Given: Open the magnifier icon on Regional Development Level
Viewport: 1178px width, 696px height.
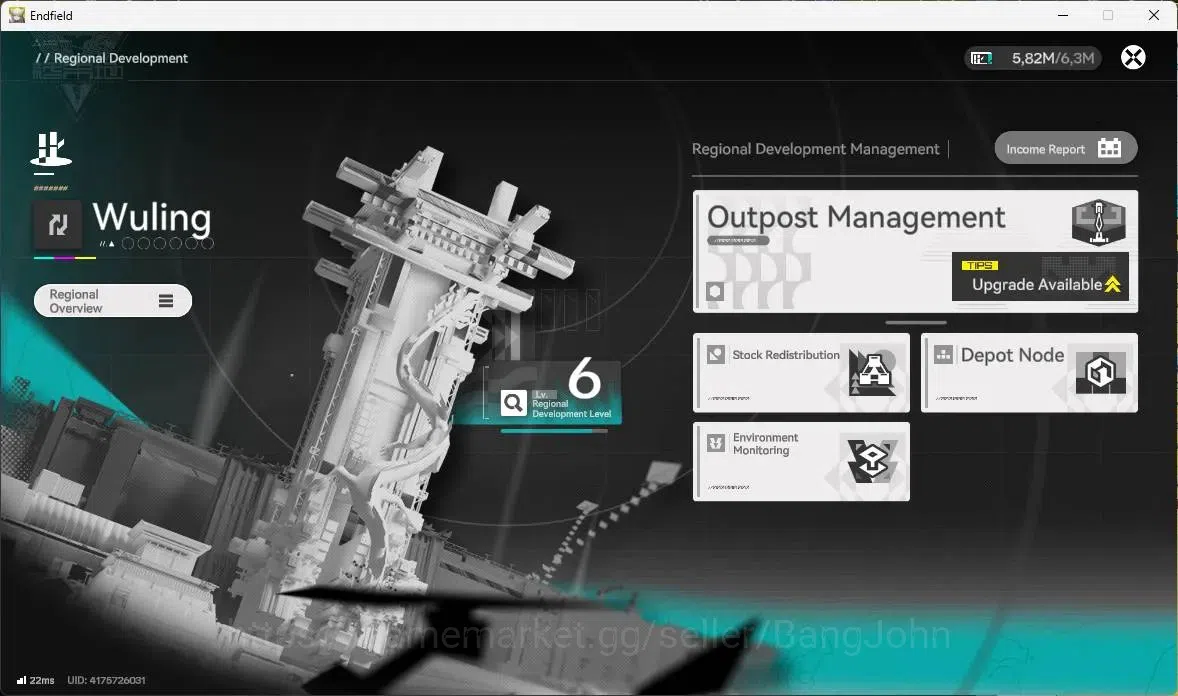Looking at the screenshot, I should [x=513, y=403].
